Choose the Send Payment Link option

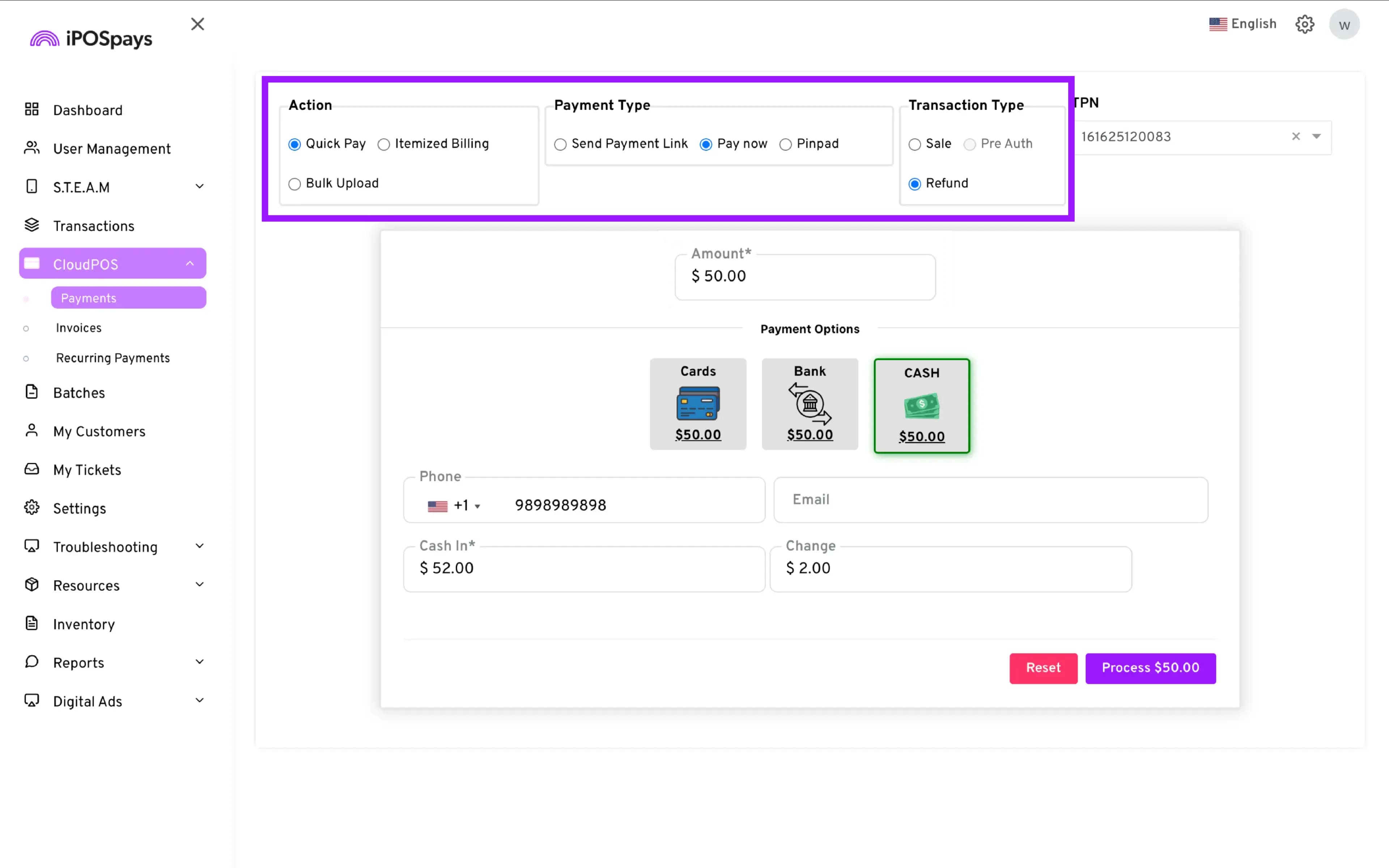point(560,145)
